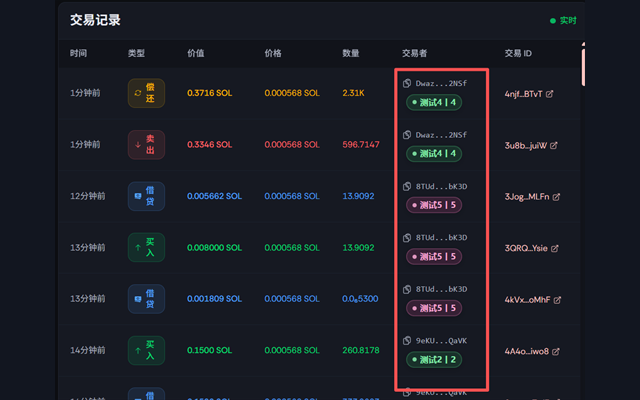Open transaction ID 4kVx...oMhF
The image size is (640, 400).
(x=527, y=300)
